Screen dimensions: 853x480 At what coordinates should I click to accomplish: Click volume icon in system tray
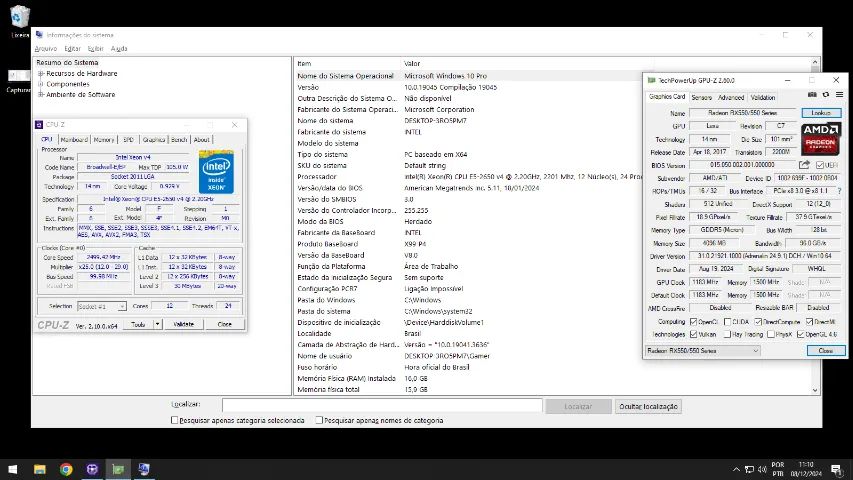point(762,469)
